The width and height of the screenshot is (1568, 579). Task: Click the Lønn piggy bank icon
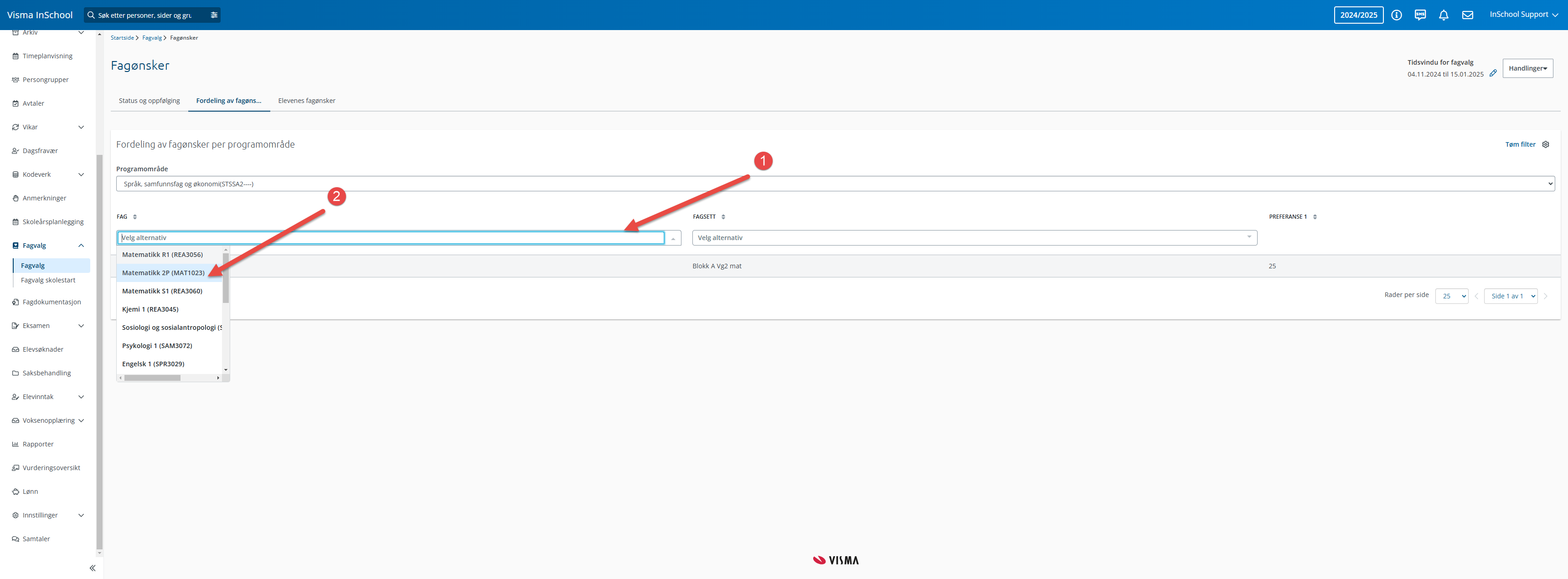(15, 492)
